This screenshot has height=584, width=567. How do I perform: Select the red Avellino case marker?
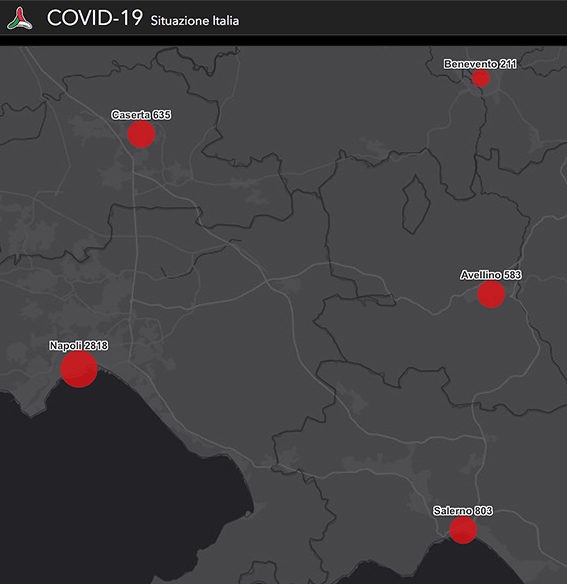tap(491, 294)
